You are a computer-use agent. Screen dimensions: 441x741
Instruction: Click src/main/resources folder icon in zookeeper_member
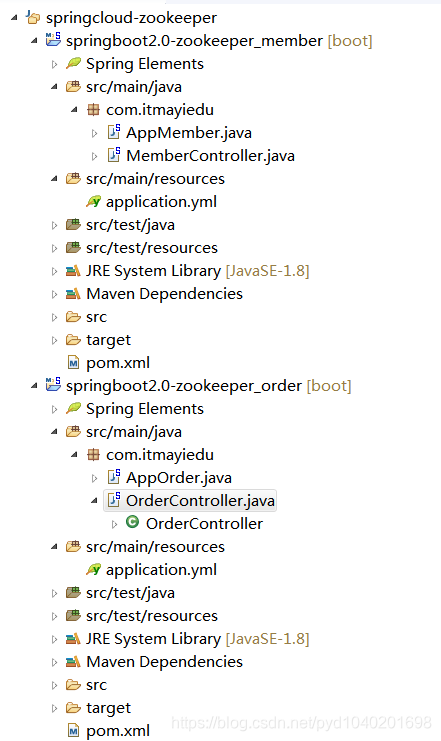tap(73, 179)
